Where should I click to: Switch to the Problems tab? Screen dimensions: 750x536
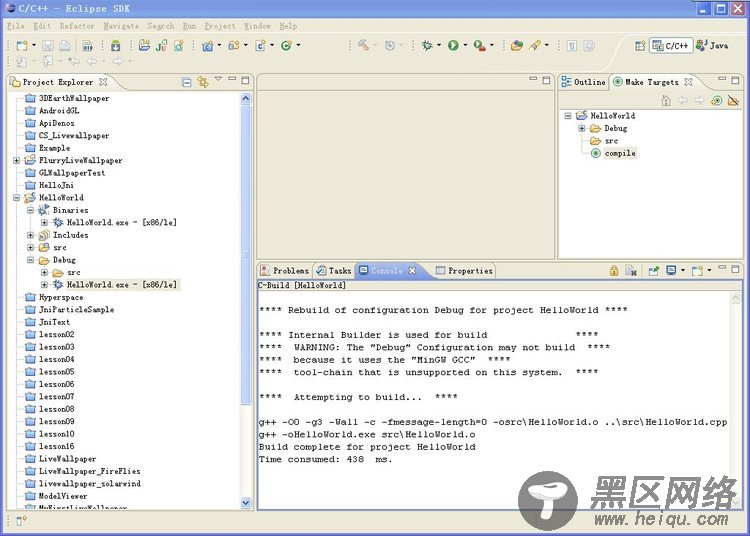pos(285,271)
